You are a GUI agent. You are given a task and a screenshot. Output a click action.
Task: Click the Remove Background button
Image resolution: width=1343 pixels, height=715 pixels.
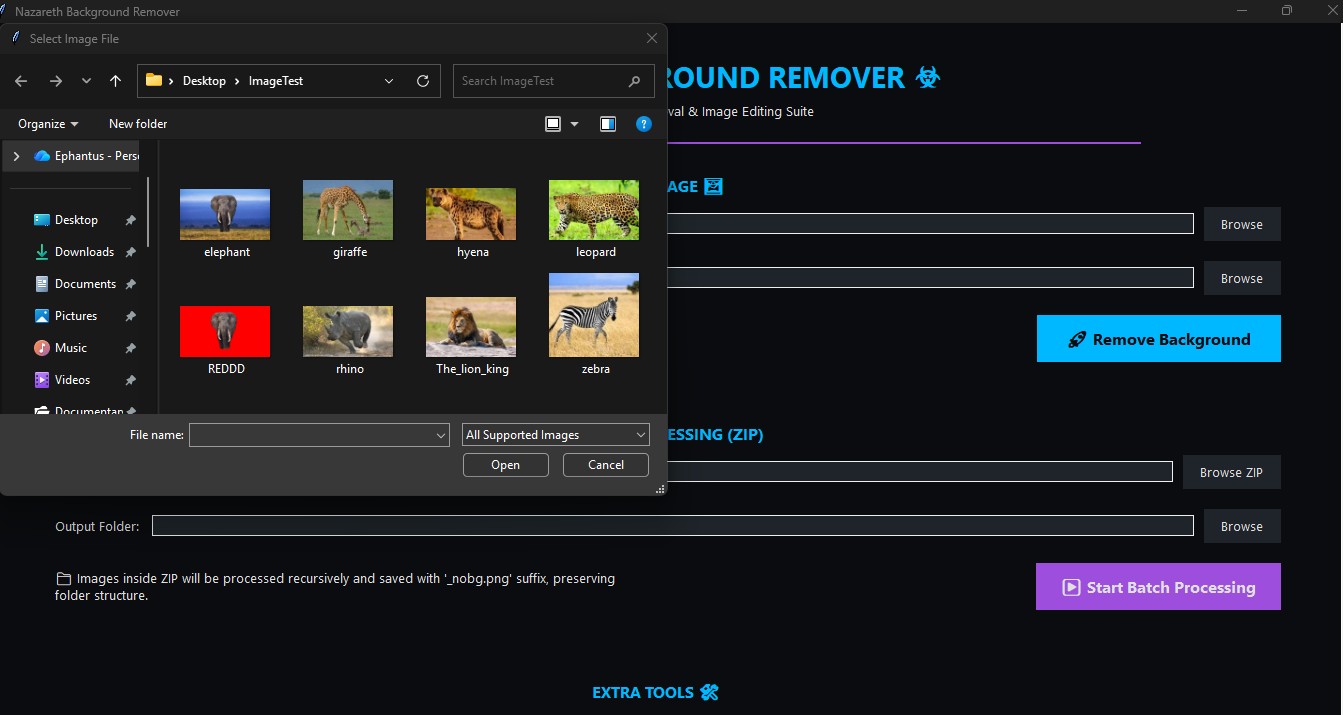point(1158,339)
